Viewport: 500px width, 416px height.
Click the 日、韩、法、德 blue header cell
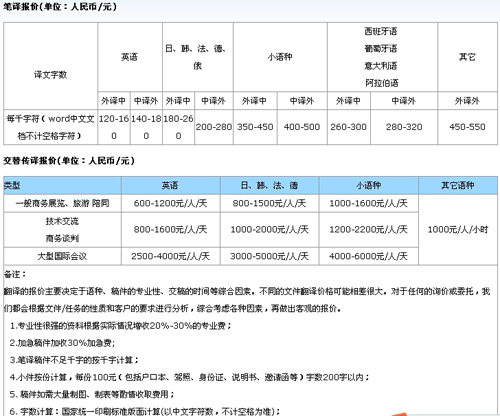(x=269, y=186)
